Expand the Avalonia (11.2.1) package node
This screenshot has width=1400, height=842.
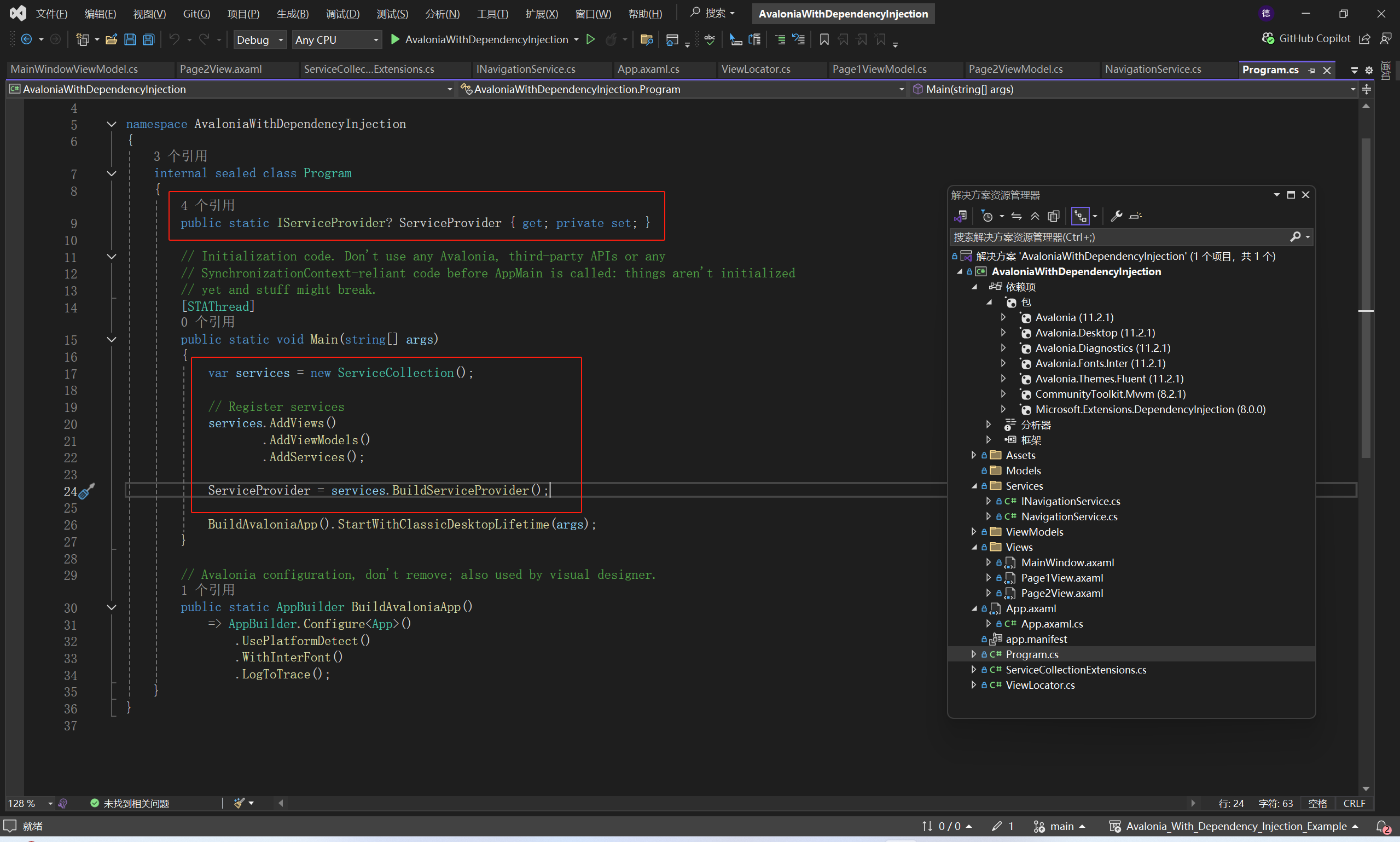coord(1002,317)
